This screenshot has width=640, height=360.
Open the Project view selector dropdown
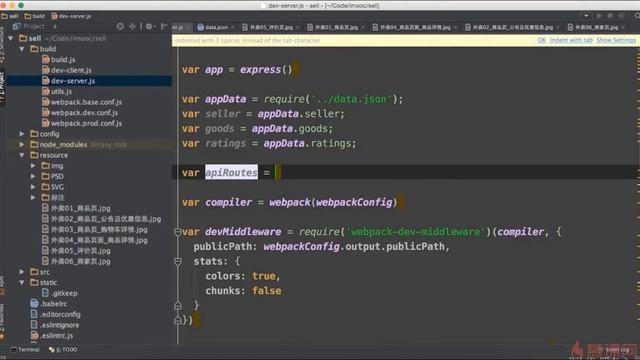coord(55,27)
